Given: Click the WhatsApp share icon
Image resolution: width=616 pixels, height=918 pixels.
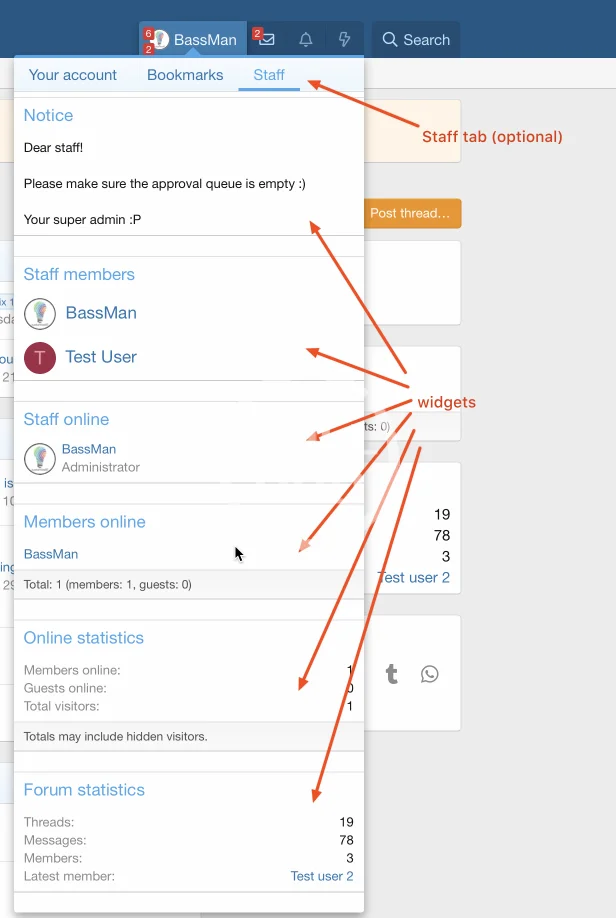Looking at the screenshot, I should tap(429, 674).
